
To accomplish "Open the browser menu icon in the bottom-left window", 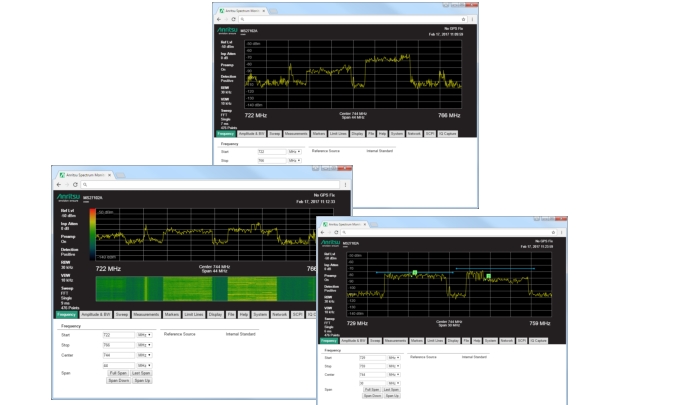I will point(345,184).
